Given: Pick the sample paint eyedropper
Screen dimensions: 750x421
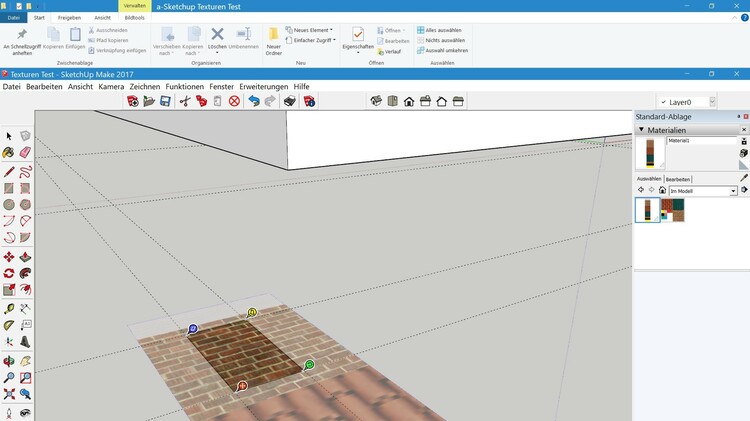Looking at the screenshot, I should click(x=743, y=177).
